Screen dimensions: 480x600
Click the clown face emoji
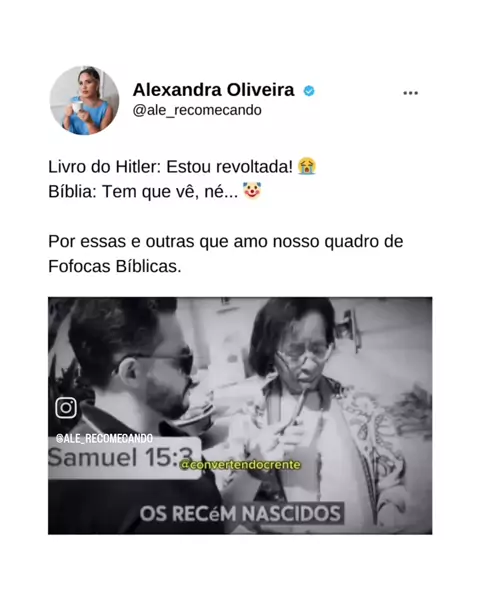[x=252, y=191]
